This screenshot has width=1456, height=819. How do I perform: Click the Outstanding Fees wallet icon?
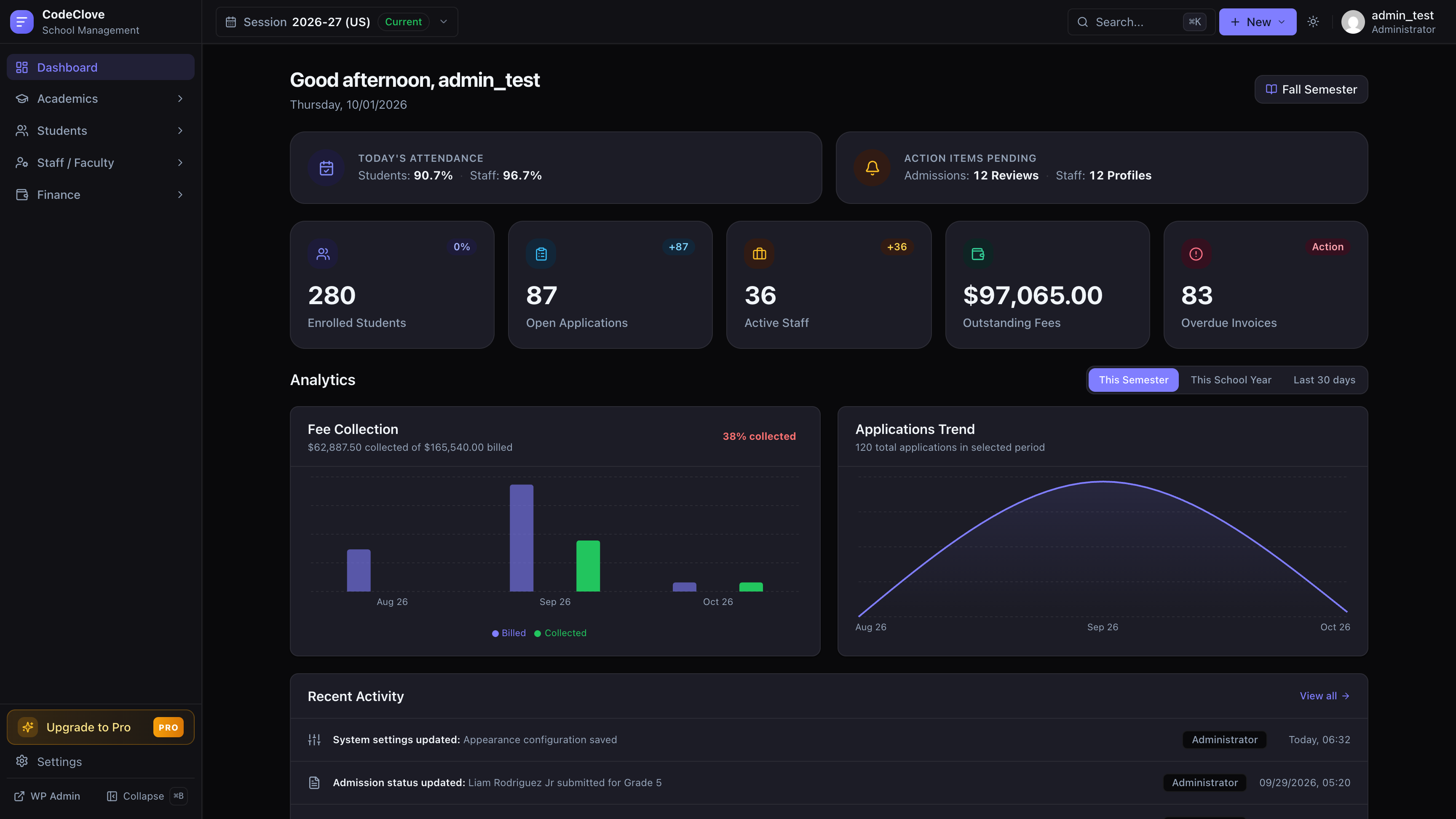[978, 254]
